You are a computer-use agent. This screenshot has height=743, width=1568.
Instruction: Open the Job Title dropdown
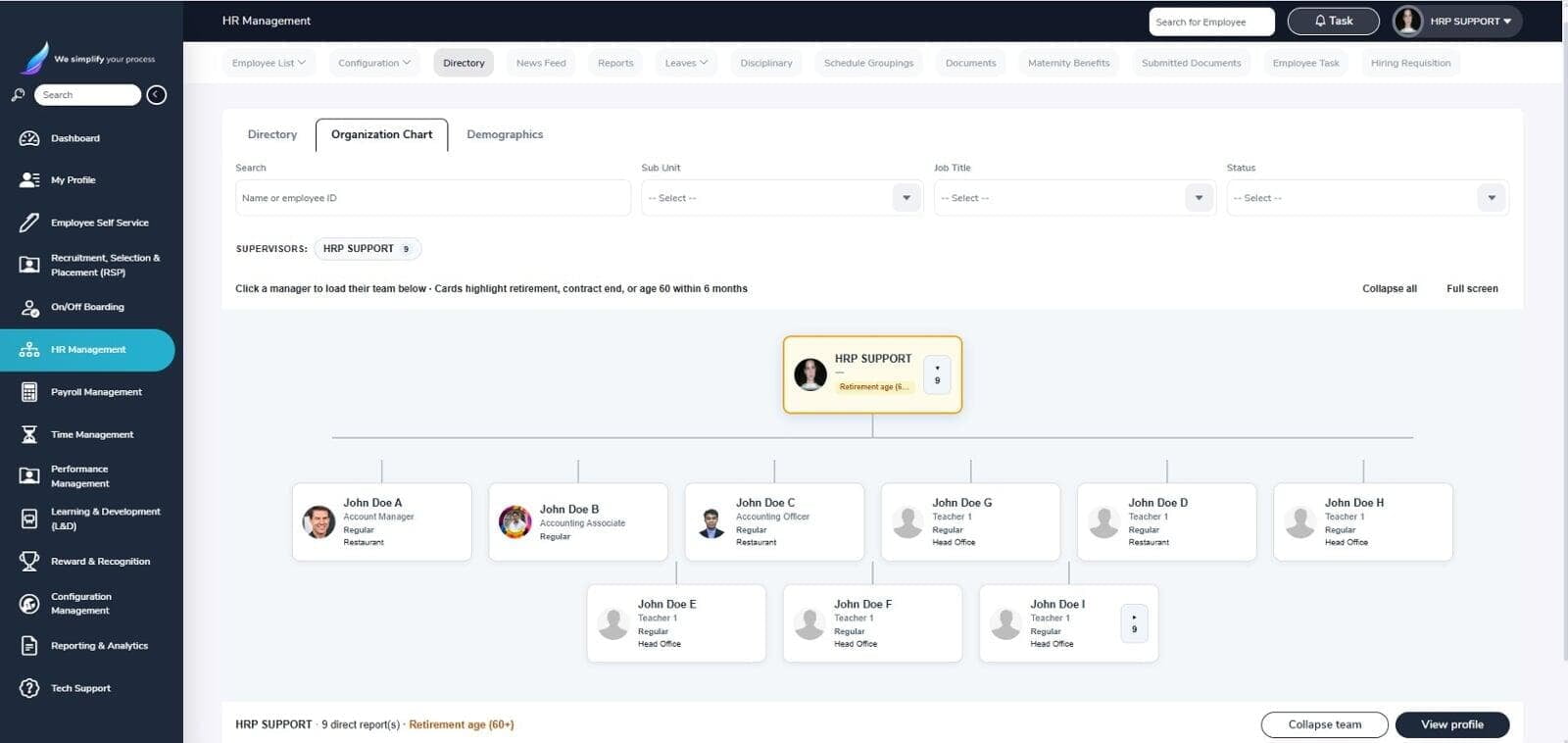[x=1074, y=198]
